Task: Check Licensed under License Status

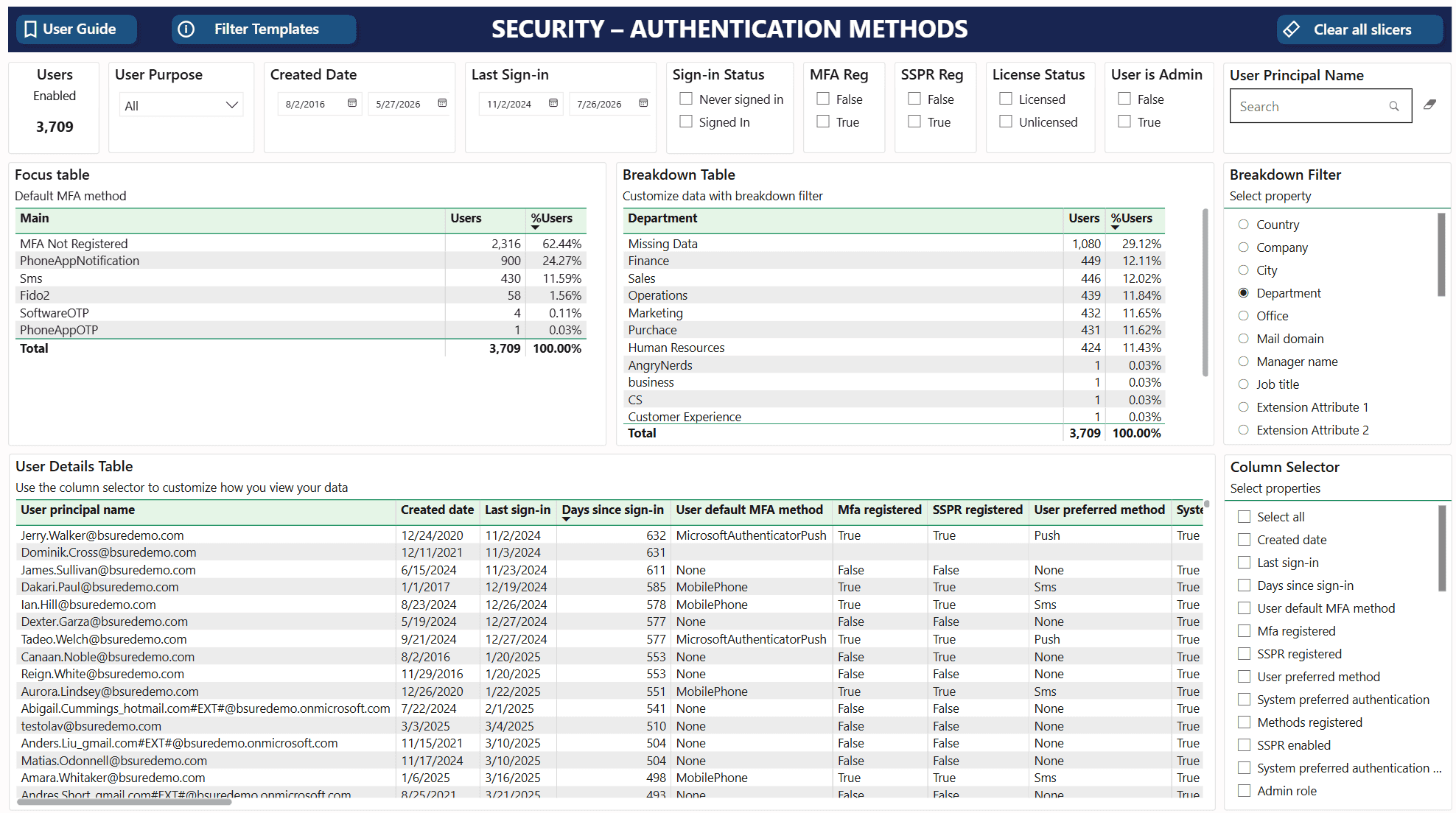Action: (1006, 99)
